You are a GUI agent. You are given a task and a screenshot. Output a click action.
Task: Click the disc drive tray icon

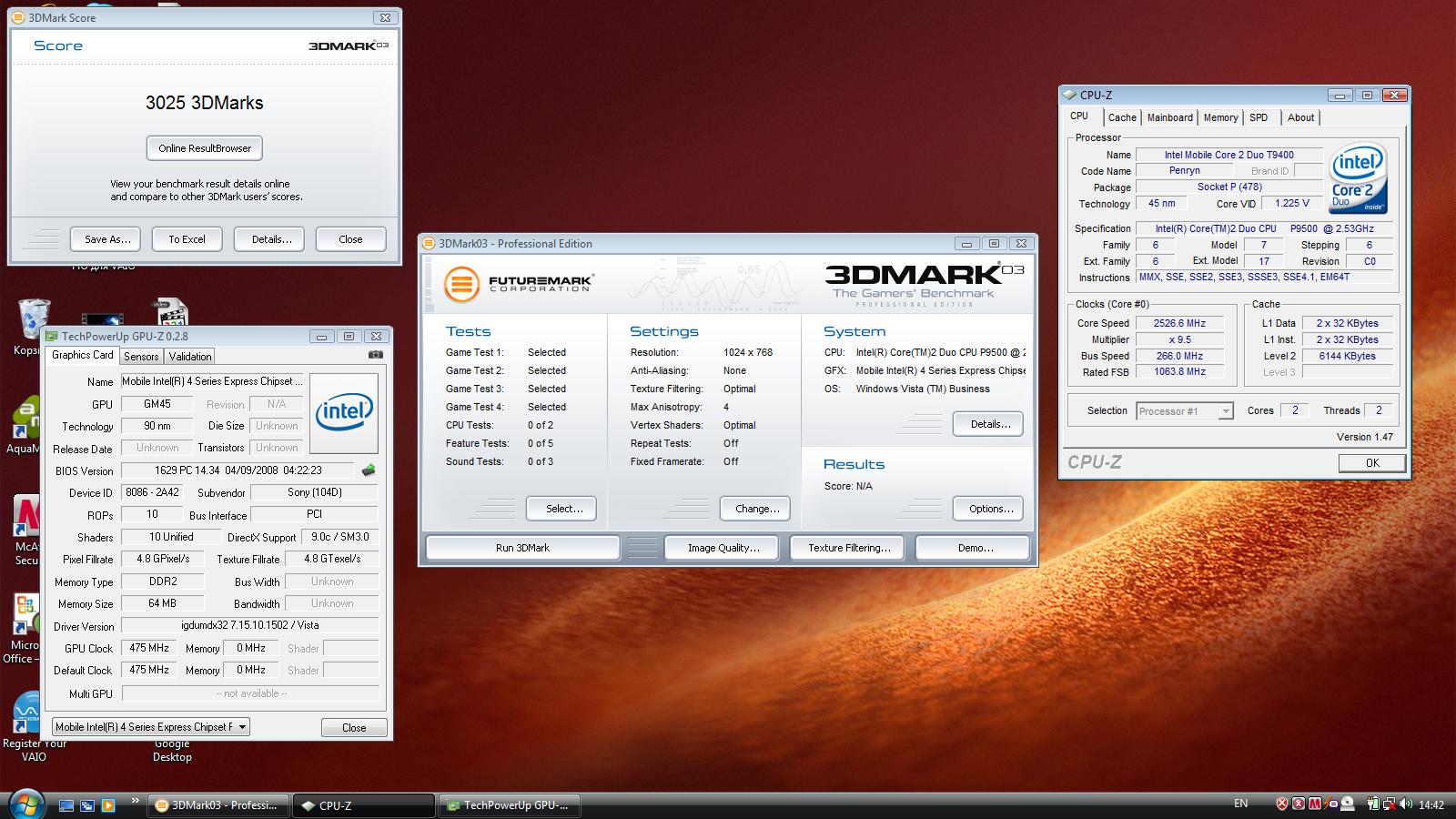point(1347,804)
